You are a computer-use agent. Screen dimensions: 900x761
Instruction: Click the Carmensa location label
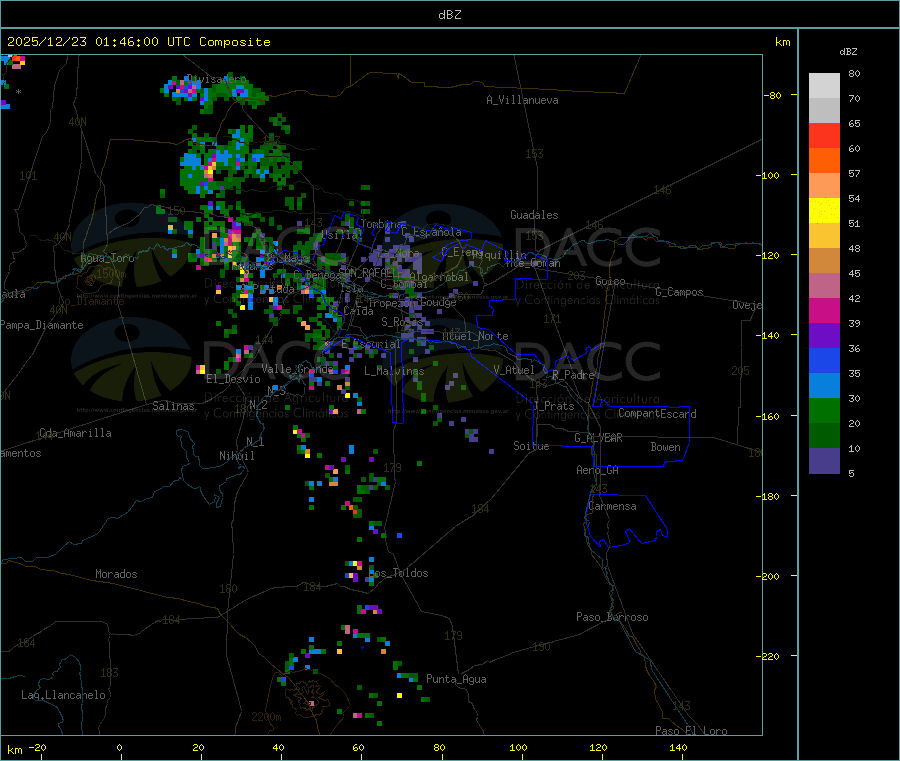612,506
